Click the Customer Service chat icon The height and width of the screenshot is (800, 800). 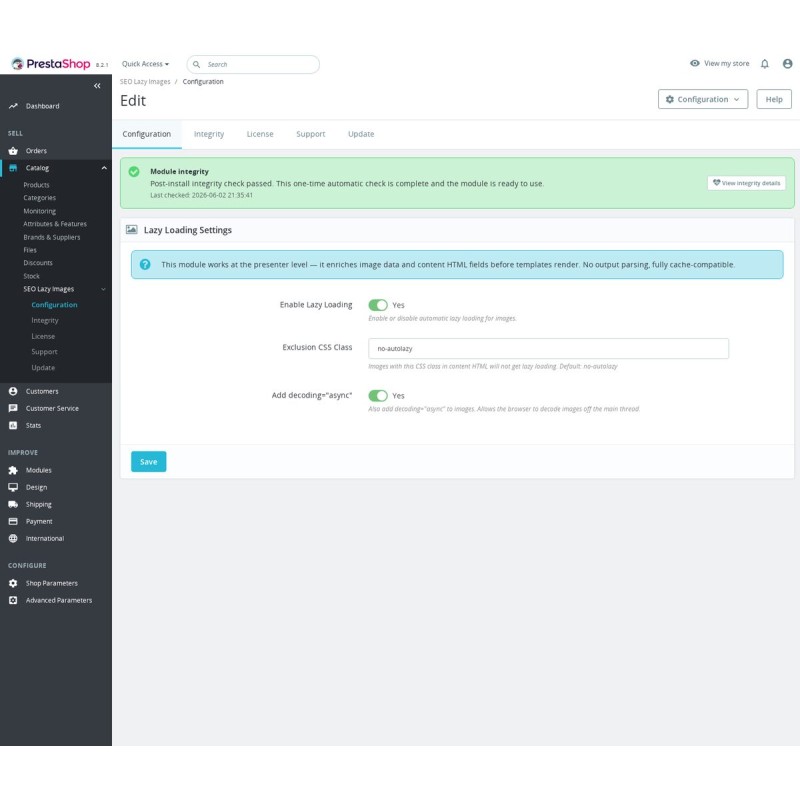(x=13, y=408)
